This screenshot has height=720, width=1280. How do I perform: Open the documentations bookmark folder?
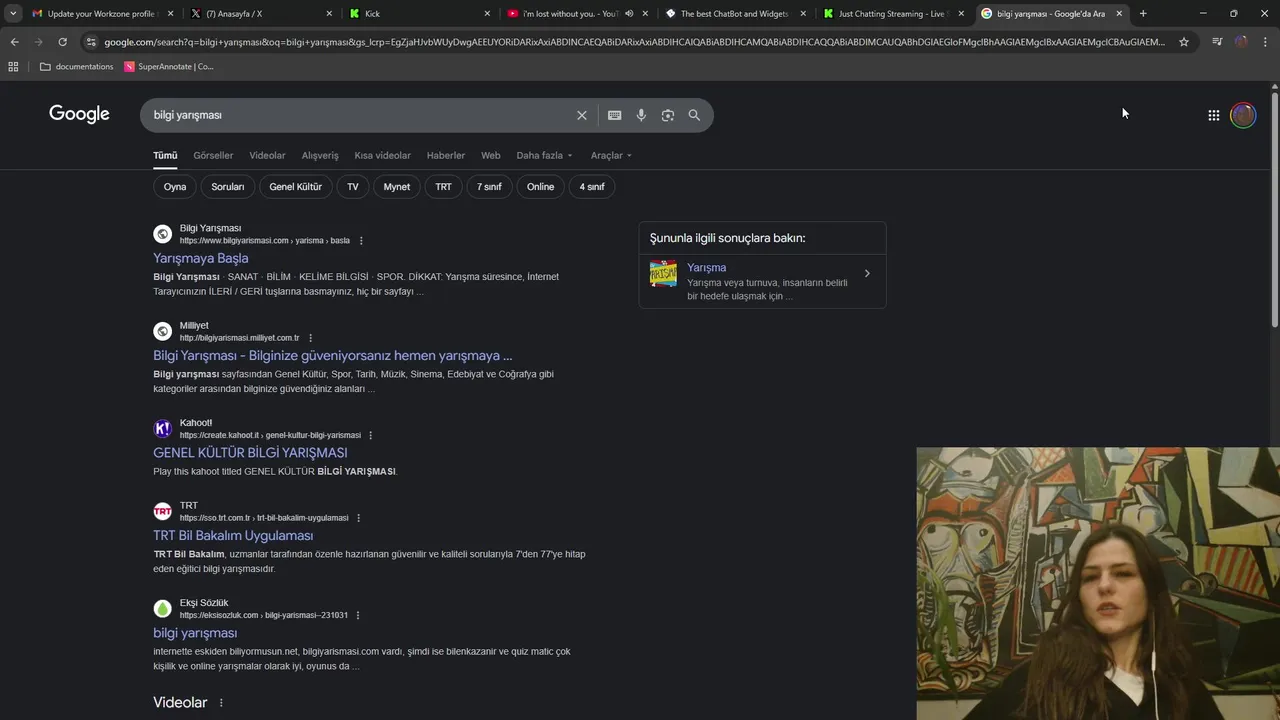click(x=77, y=66)
